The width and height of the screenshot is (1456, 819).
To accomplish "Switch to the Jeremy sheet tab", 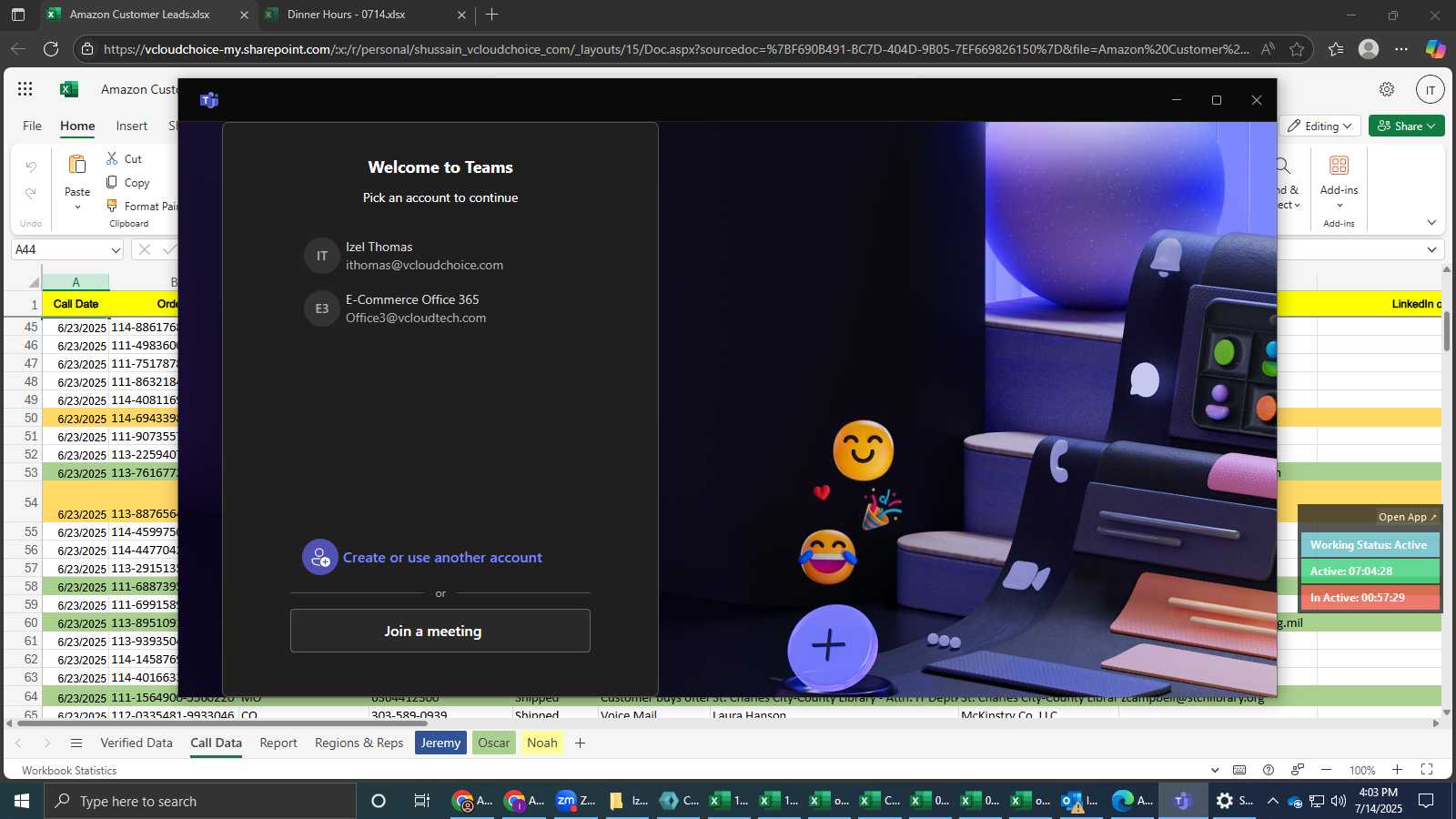I will pos(440,743).
